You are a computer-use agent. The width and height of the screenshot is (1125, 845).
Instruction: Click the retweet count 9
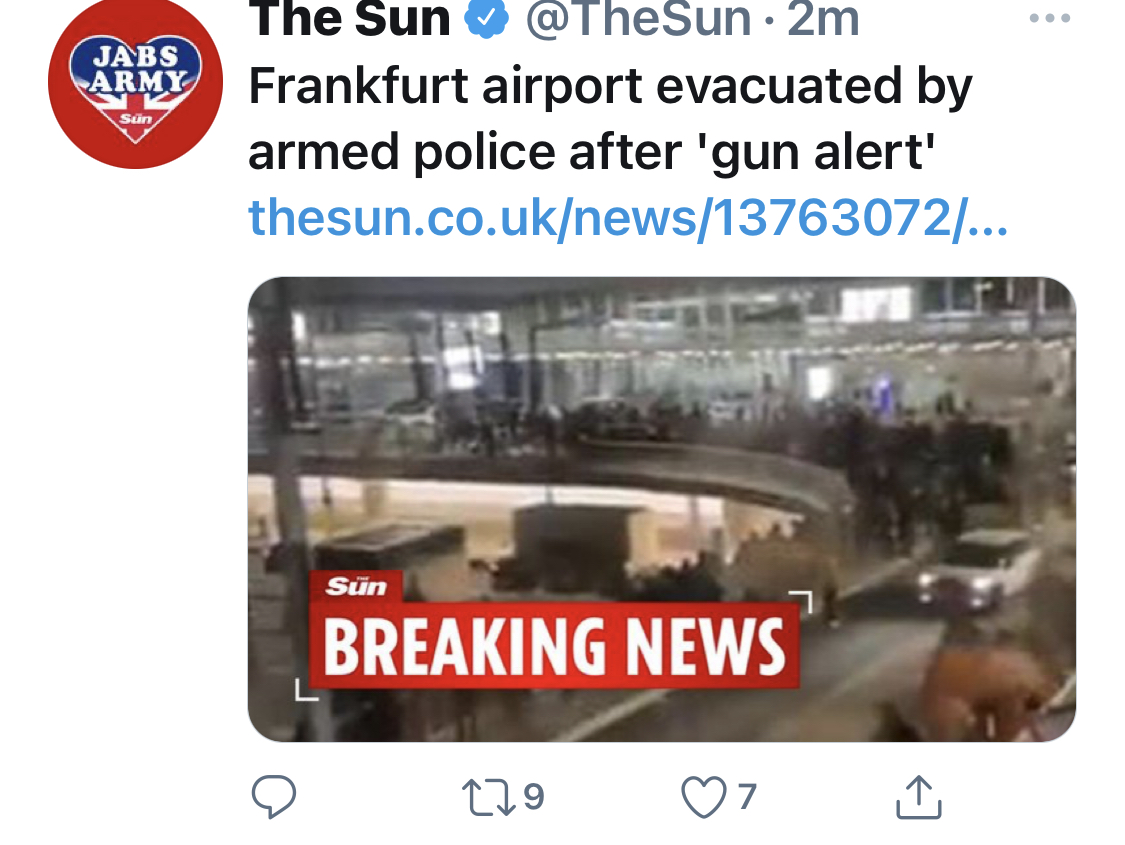pos(534,796)
